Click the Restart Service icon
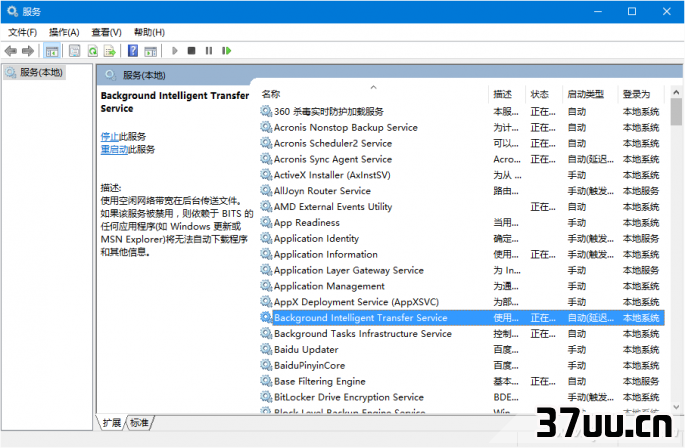The height and width of the screenshot is (448, 685). (226, 51)
